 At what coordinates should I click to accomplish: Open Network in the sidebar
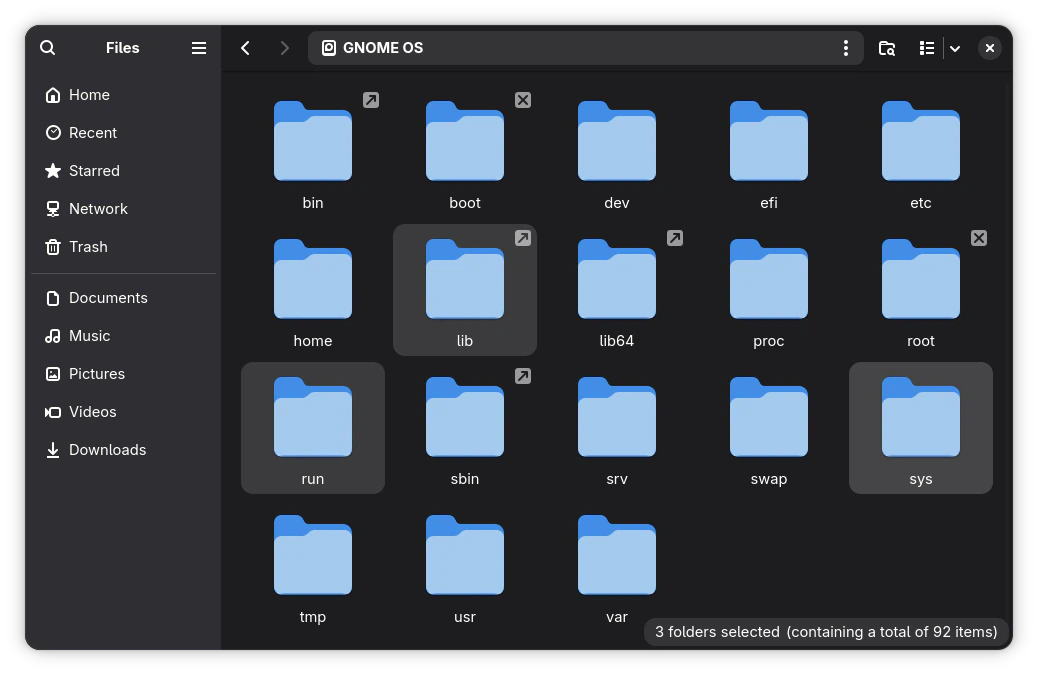click(124, 208)
